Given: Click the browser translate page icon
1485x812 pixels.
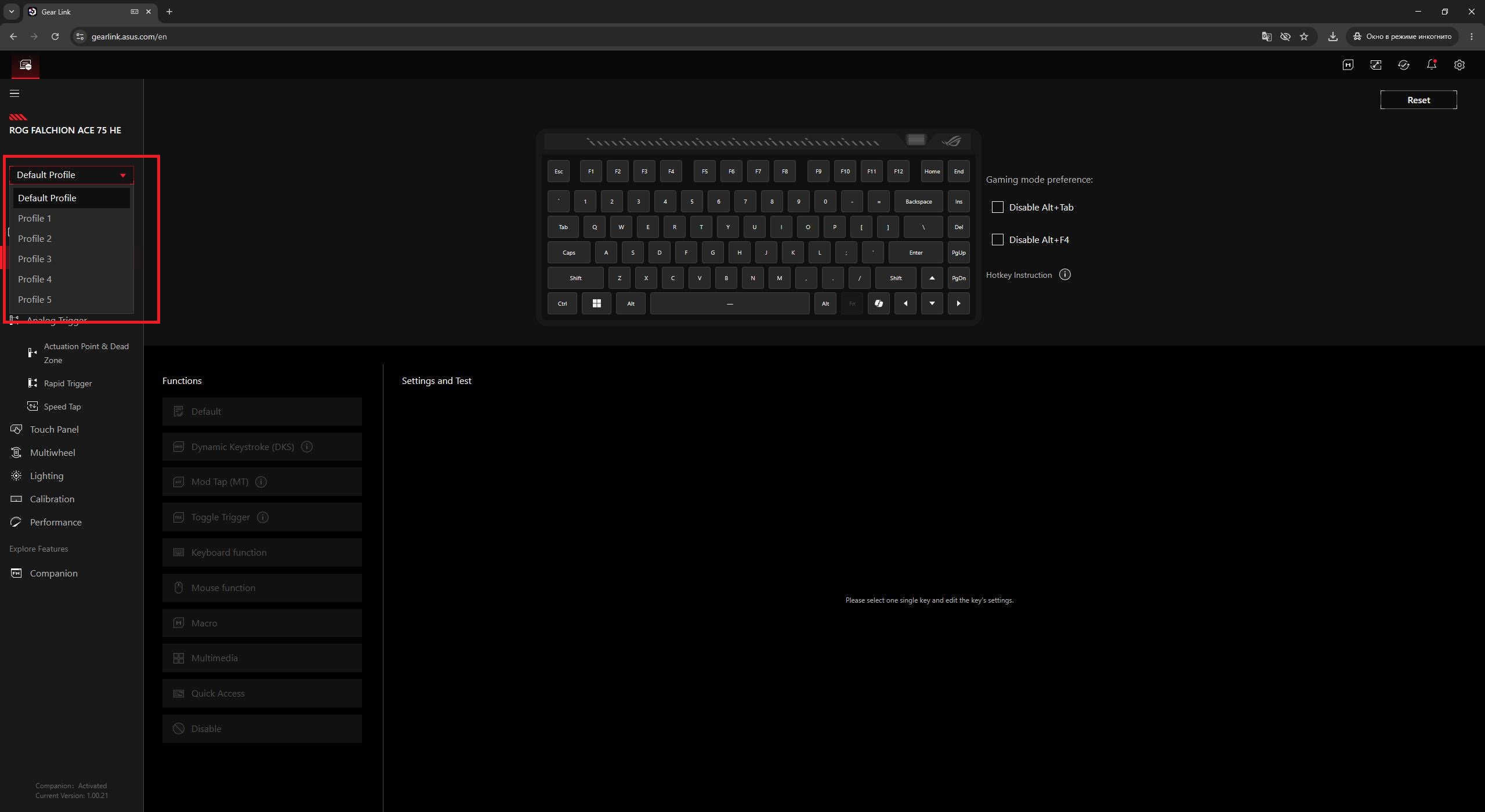Looking at the screenshot, I should click(1267, 37).
